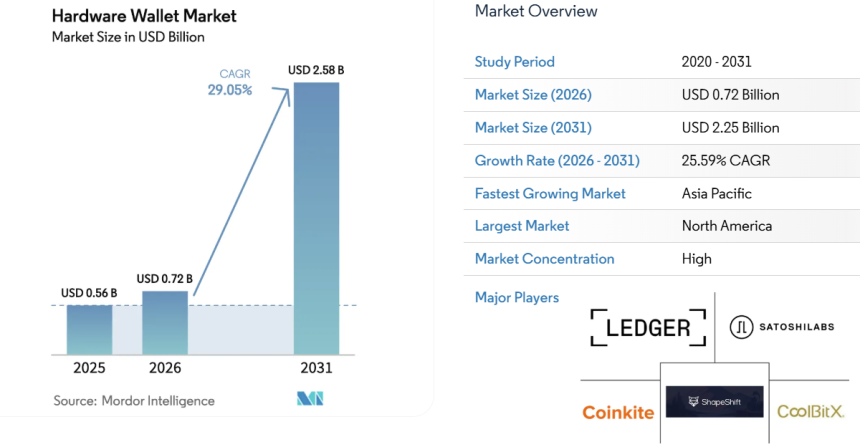
Task: Click the SatoshiLabs logo
Action: click(x=782, y=326)
